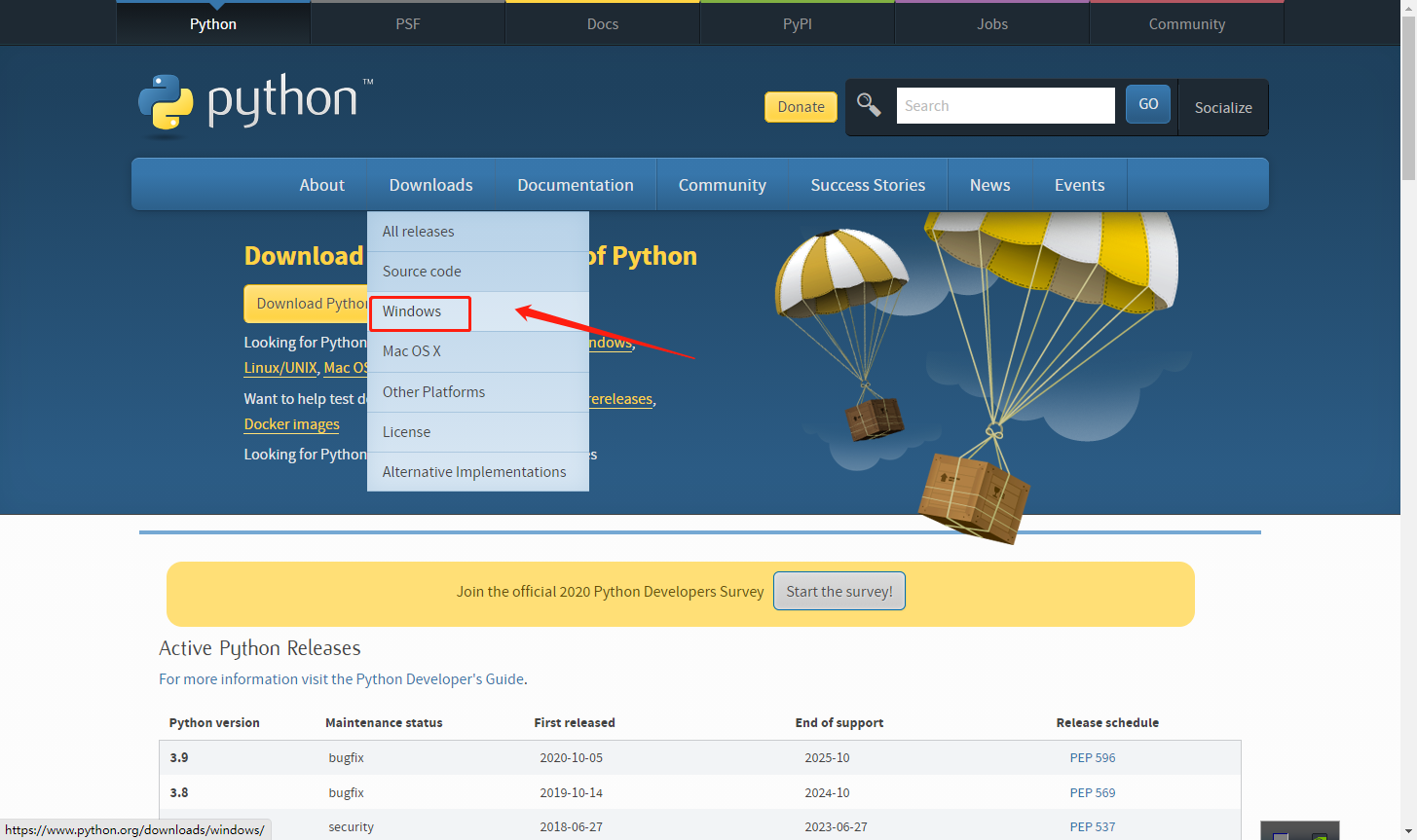Click the Maintenance status column header

click(384, 723)
